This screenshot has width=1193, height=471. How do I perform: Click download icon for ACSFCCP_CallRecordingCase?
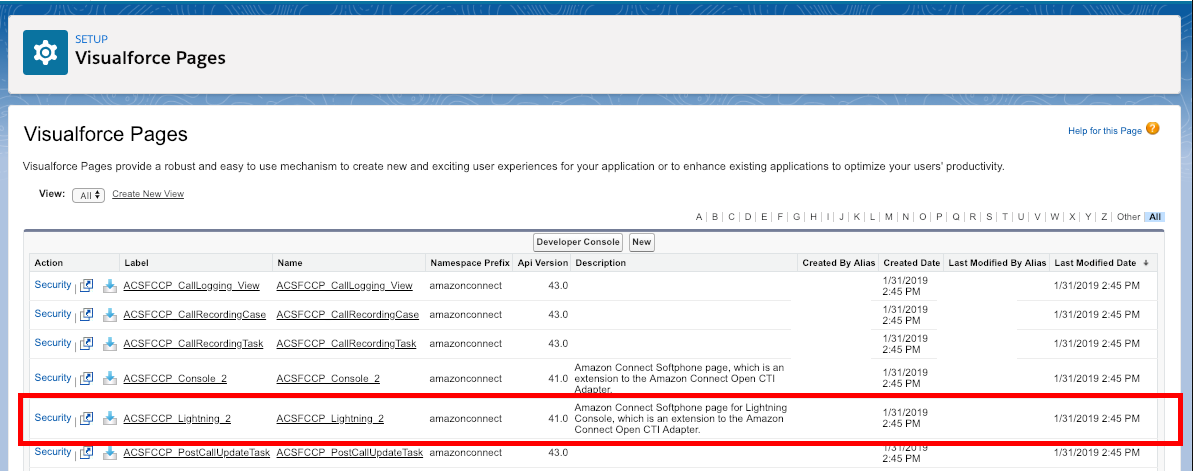tap(110, 315)
